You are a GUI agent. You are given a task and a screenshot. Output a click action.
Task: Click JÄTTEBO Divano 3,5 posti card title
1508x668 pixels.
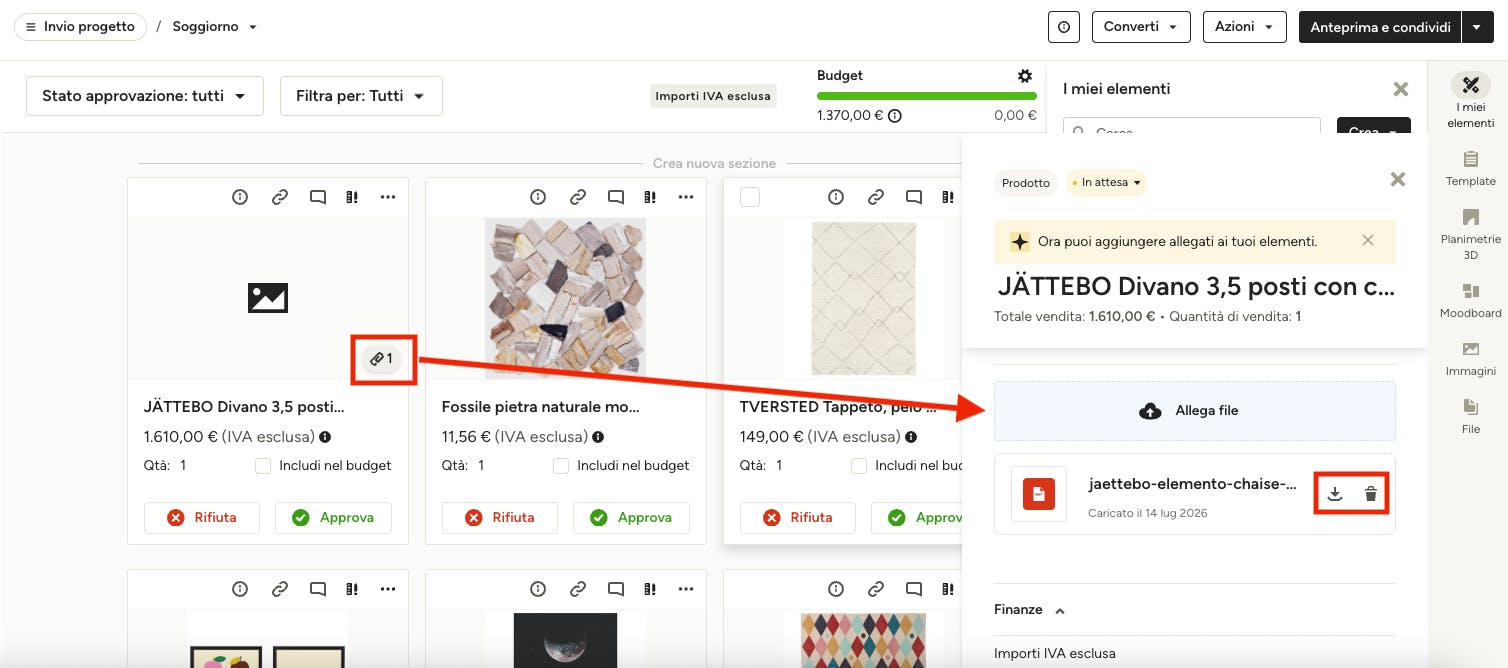tap(244, 407)
